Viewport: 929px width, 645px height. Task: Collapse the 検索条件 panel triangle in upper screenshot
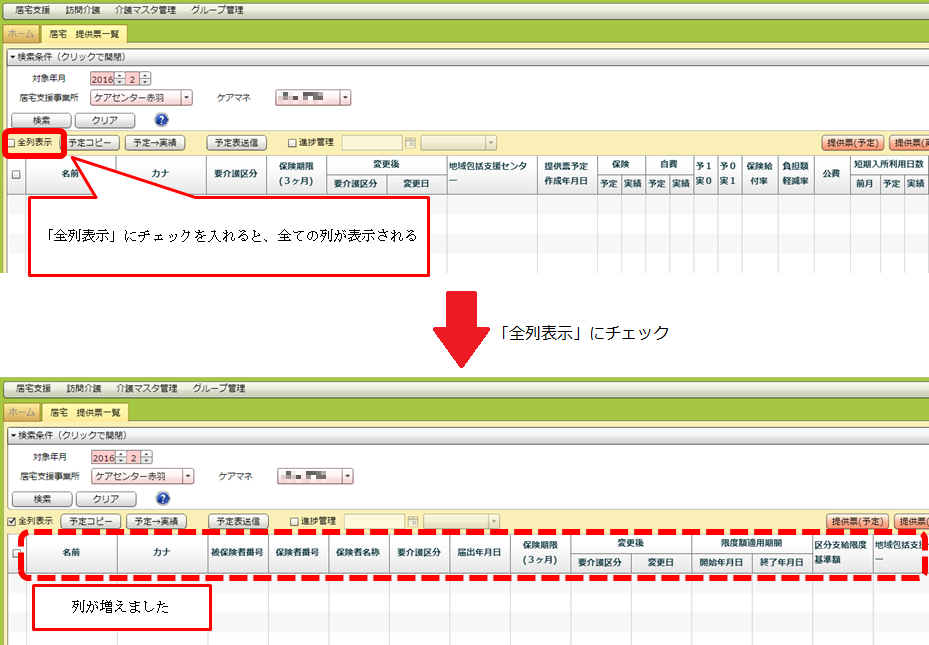click(13, 58)
